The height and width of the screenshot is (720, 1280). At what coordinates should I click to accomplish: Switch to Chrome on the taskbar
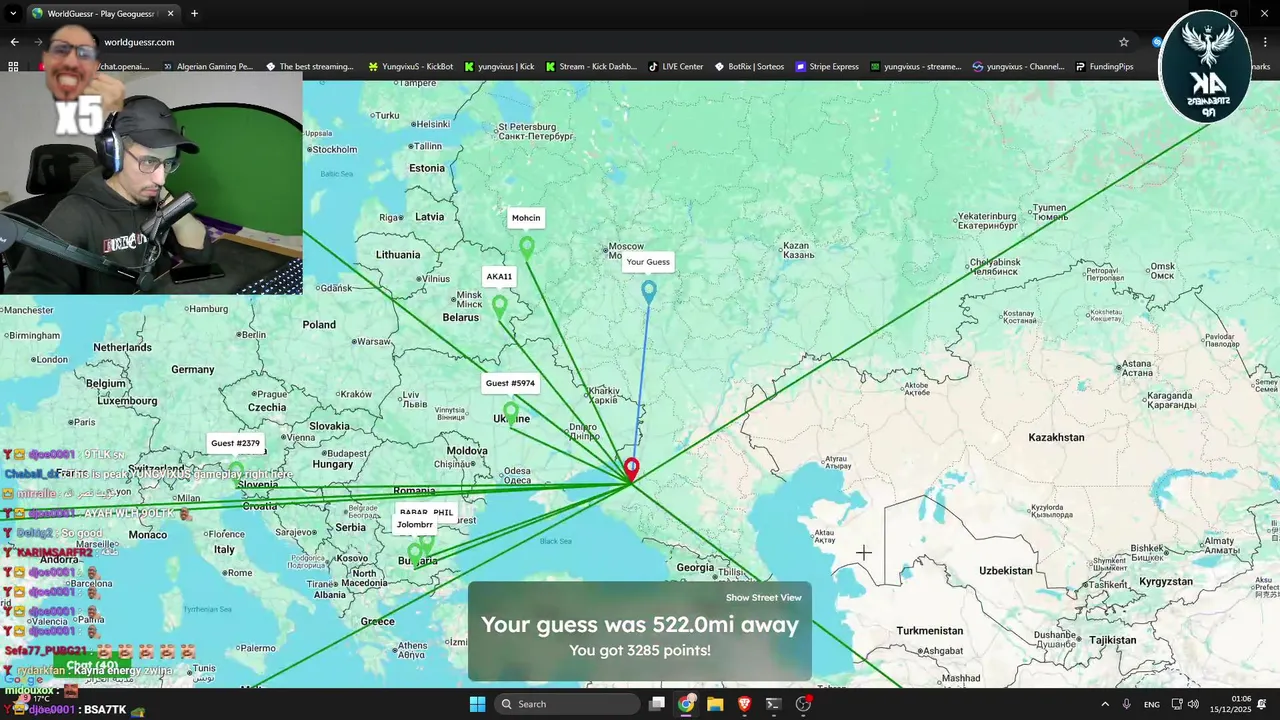686,704
